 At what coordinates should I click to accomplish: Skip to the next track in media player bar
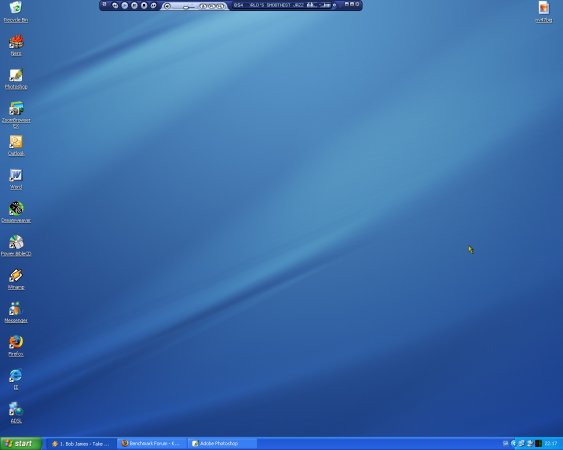(x=153, y=5)
